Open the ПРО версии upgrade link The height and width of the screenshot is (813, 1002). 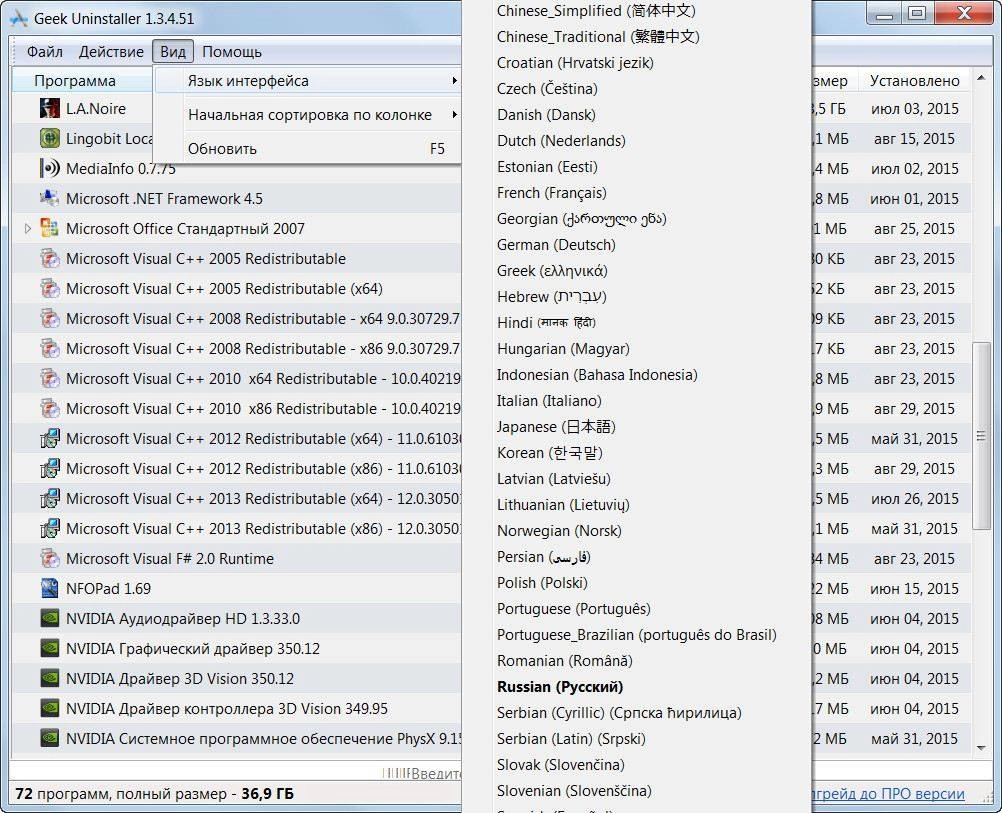[x=888, y=794]
